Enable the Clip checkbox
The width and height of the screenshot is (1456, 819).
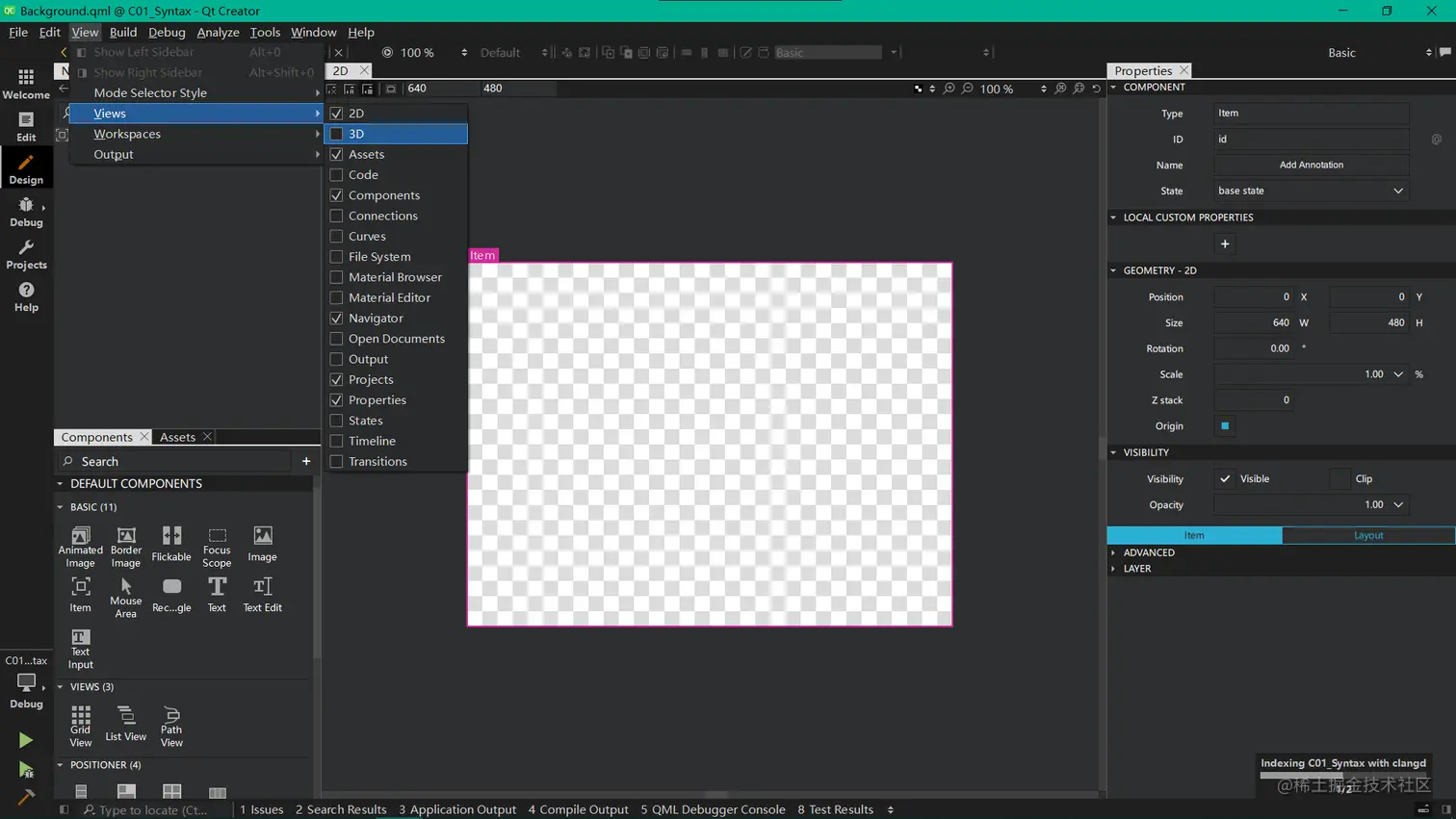1339,478
